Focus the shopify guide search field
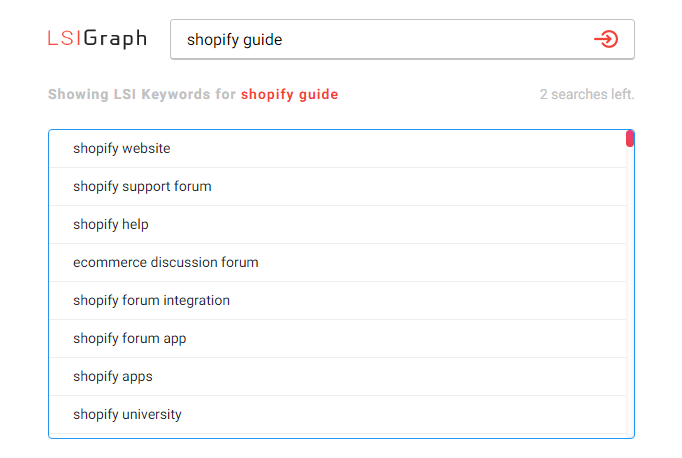This screenshot has width=682, height=458. pos(402,39)
